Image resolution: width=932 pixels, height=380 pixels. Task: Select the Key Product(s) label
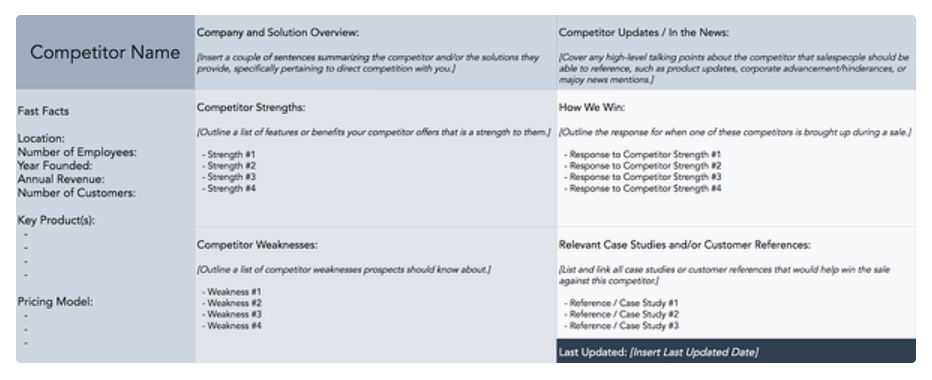pos(56,220)
